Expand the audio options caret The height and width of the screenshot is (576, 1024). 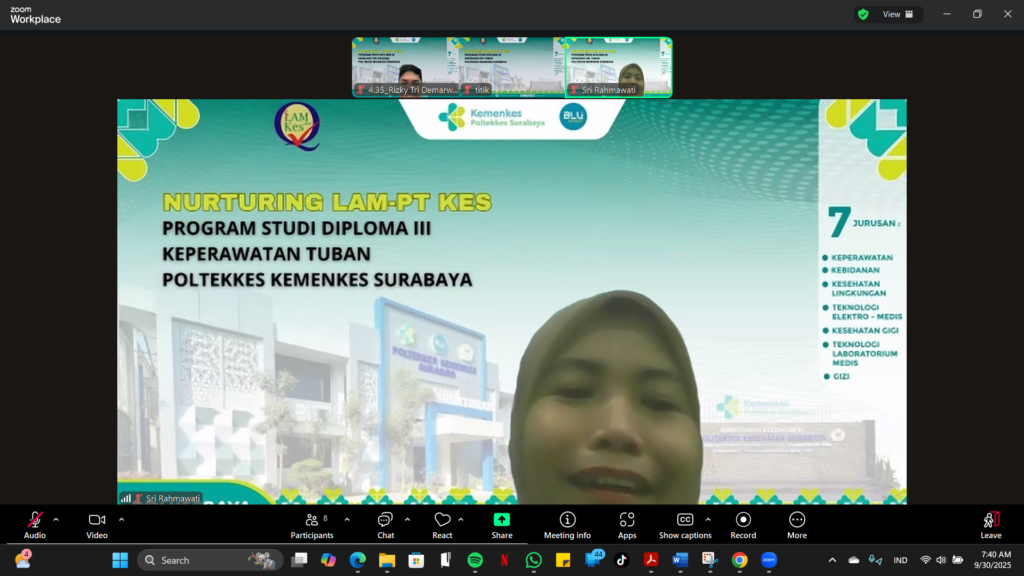[x=56, y=520]
